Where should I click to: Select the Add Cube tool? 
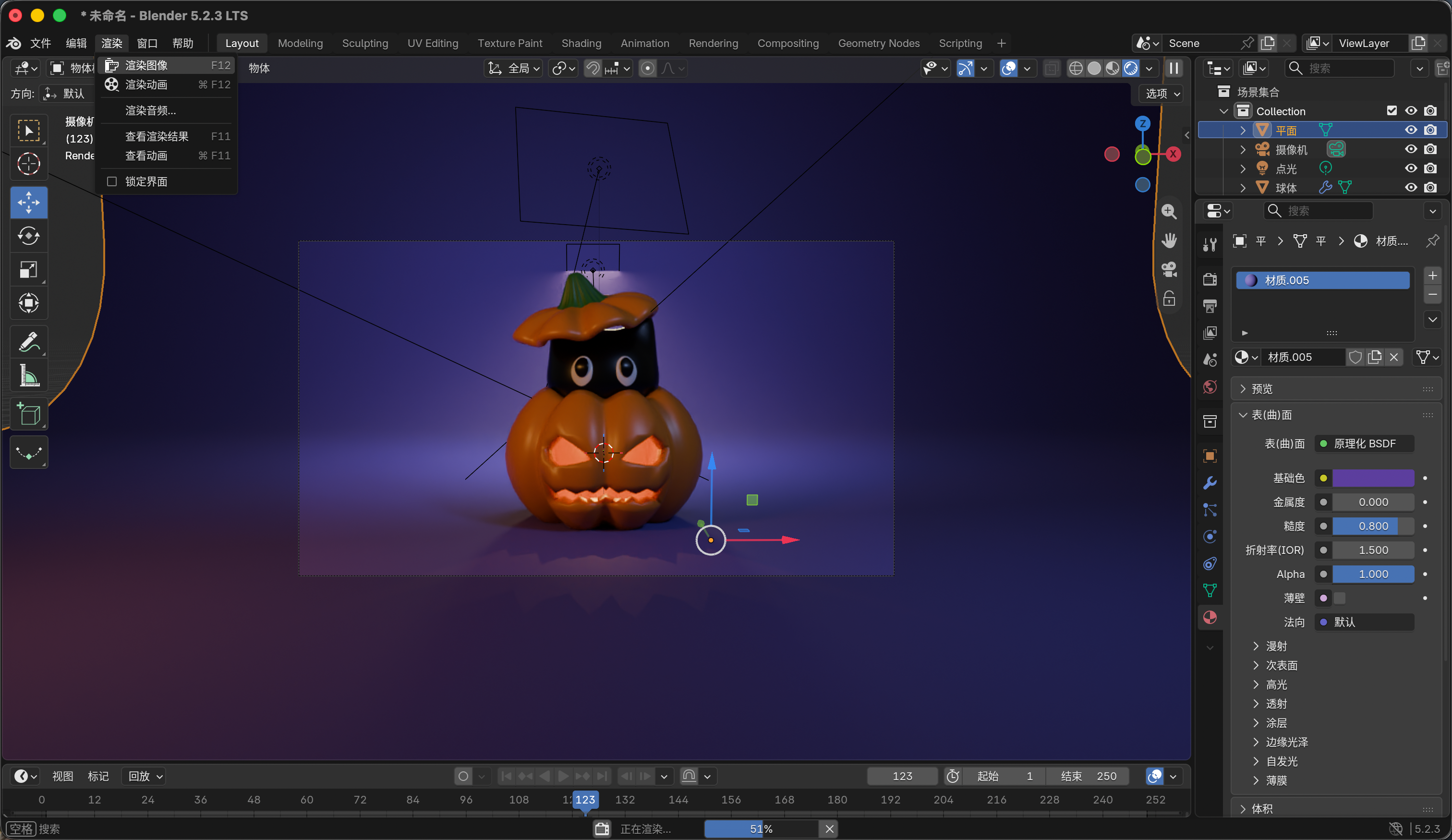pos(28,414)
